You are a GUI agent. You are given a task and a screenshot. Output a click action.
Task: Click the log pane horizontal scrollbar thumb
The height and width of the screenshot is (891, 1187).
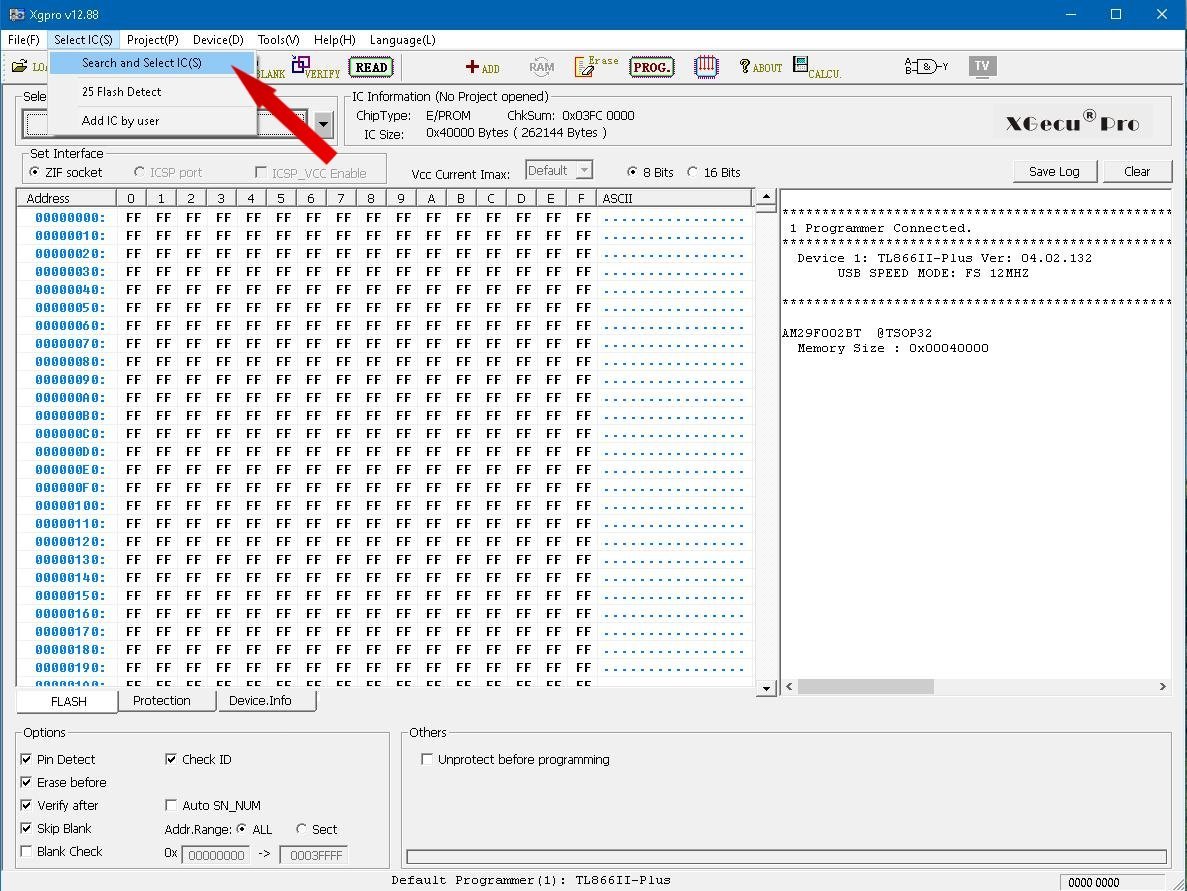(865, 687)
